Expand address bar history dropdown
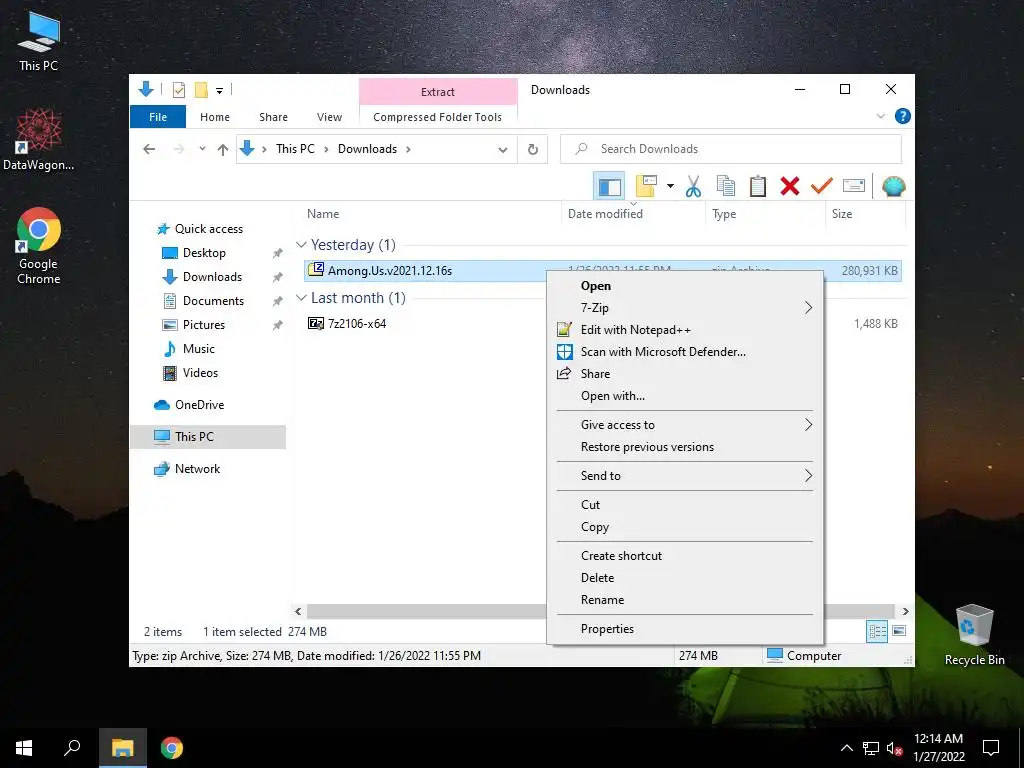The image size is (1024, 768). tap(503, 150)
